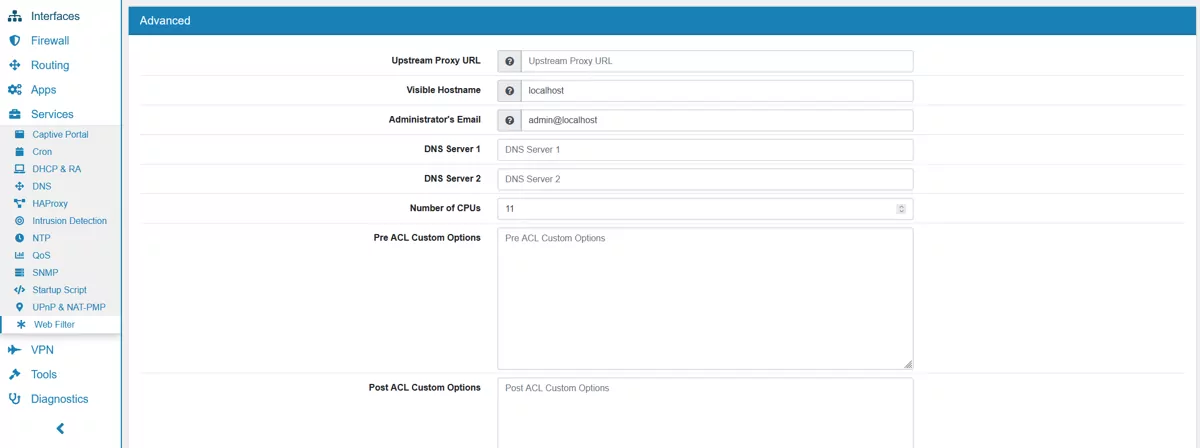Viewport: 1200px width, 448px height.
Task: Expand the Diagnostics menu
Action: click(x=60, y=399)
